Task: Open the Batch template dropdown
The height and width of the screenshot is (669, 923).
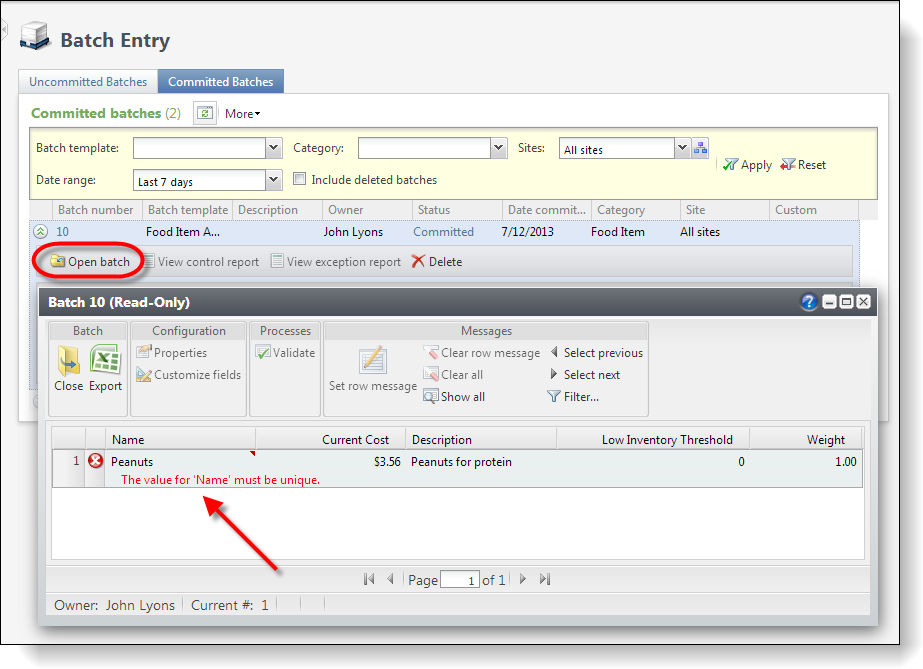Action: coord(273,148)
